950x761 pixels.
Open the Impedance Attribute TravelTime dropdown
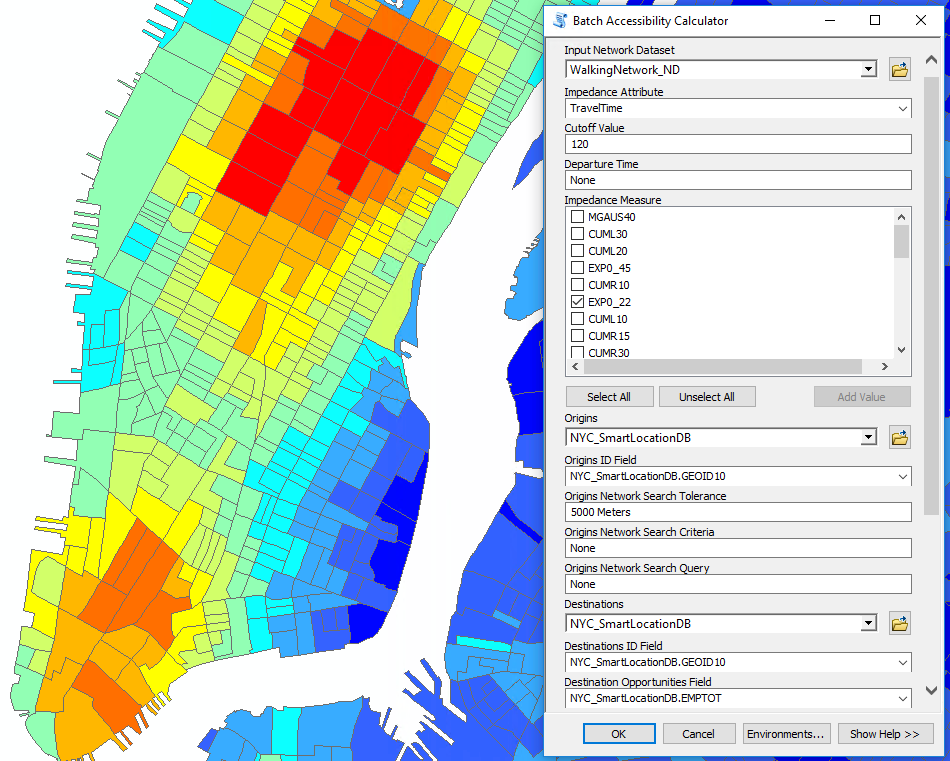[x=903, y=108]
